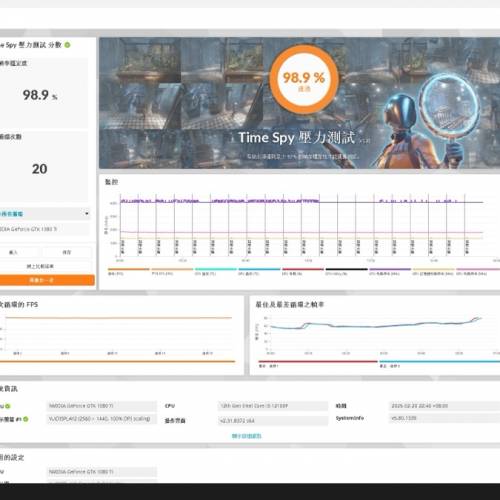The image size is (500, 500).
Task: Click the best and worst loop chart title
Action: coord(289,304)
